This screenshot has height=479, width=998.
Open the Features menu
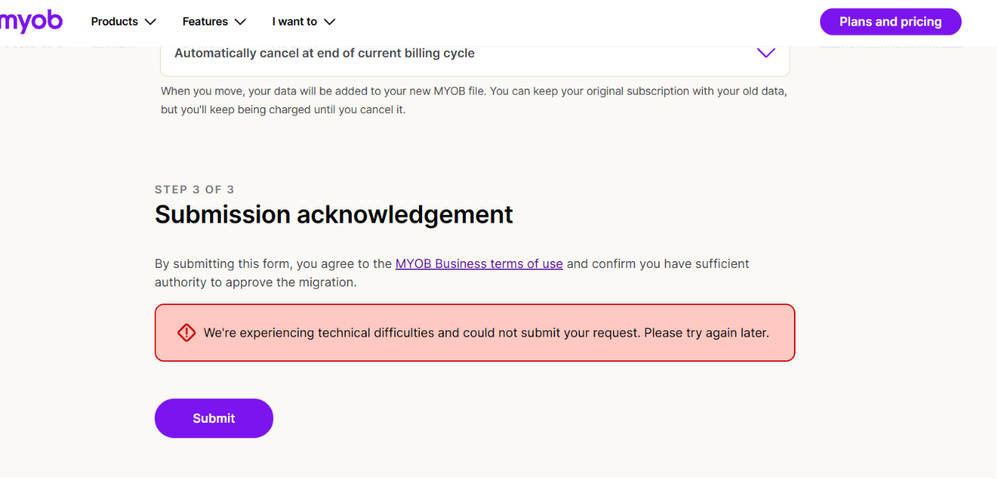coord(214,22)
